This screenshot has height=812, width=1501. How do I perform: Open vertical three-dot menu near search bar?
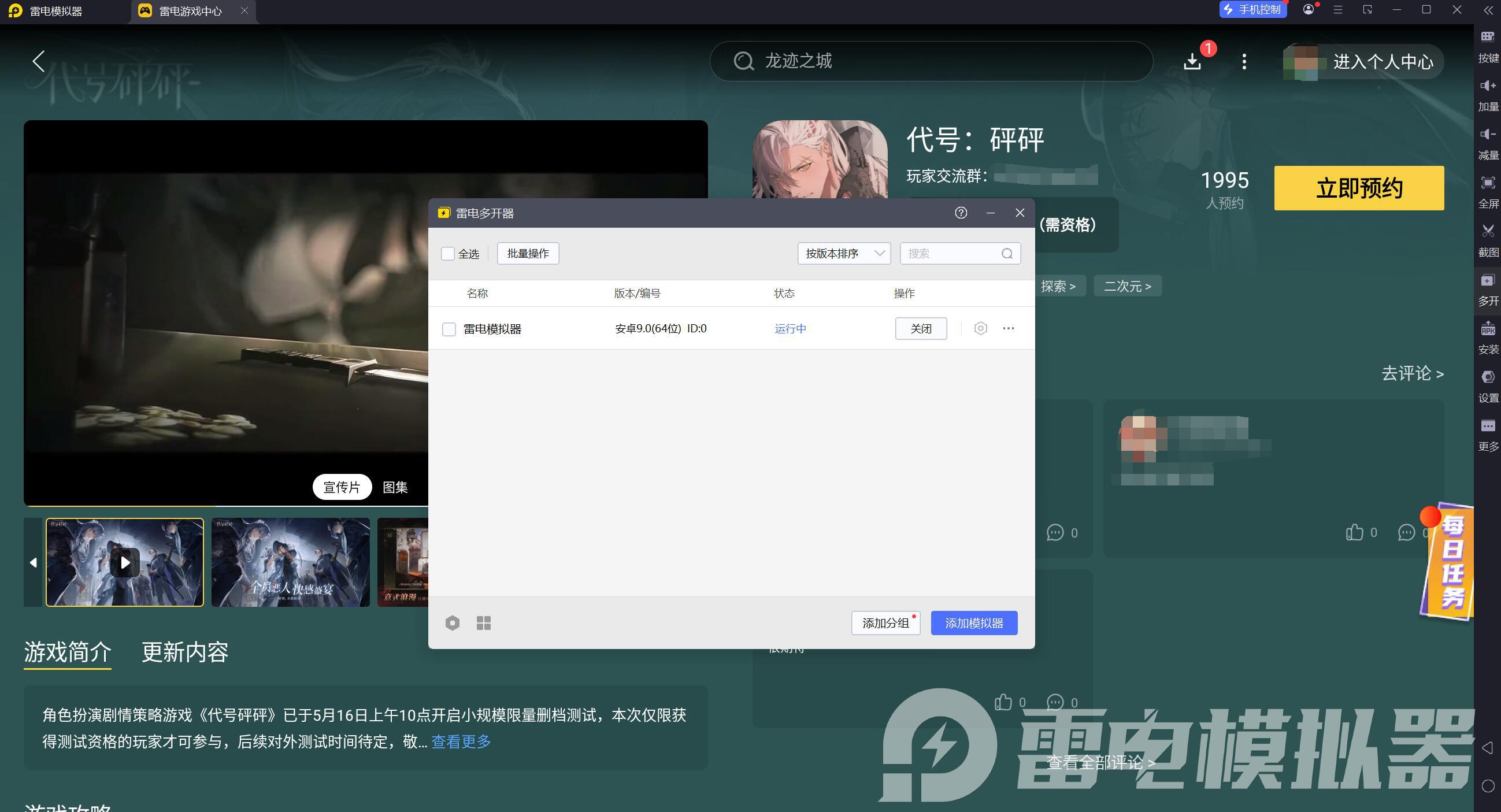tap(1244, 62)
